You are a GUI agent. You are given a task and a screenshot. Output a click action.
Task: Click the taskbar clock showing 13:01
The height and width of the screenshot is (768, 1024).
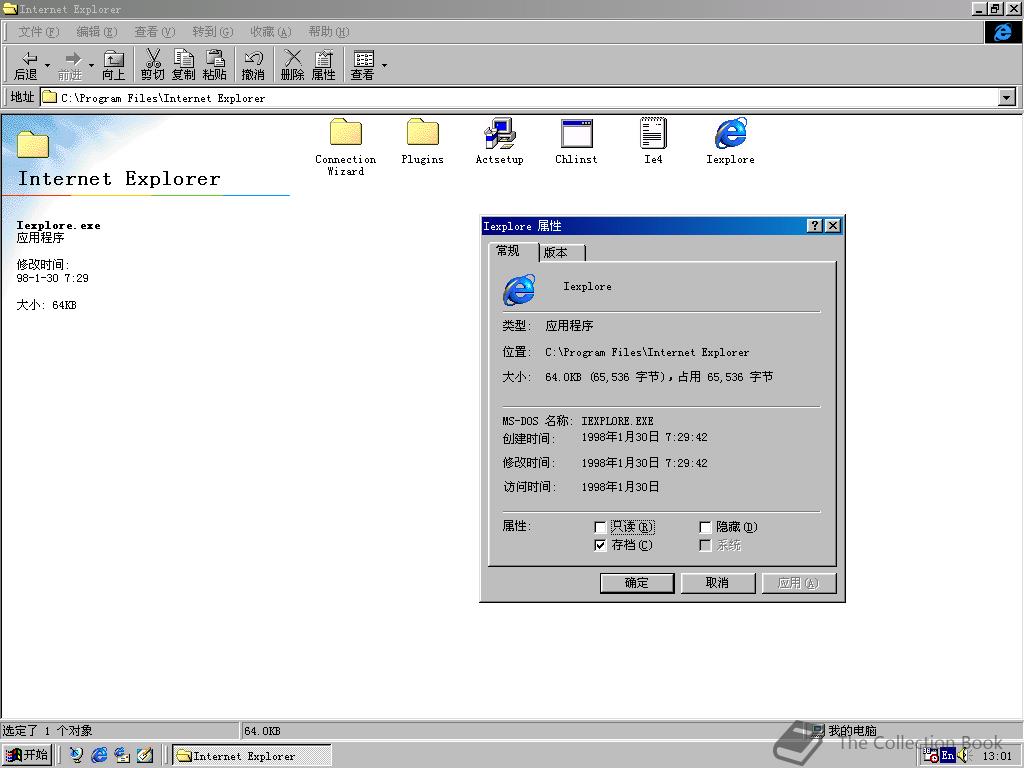[x=997, y=756]
